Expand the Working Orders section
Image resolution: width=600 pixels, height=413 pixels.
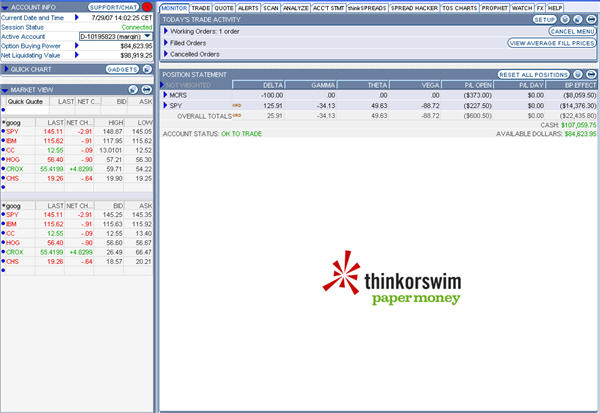(x=166, y=32)
